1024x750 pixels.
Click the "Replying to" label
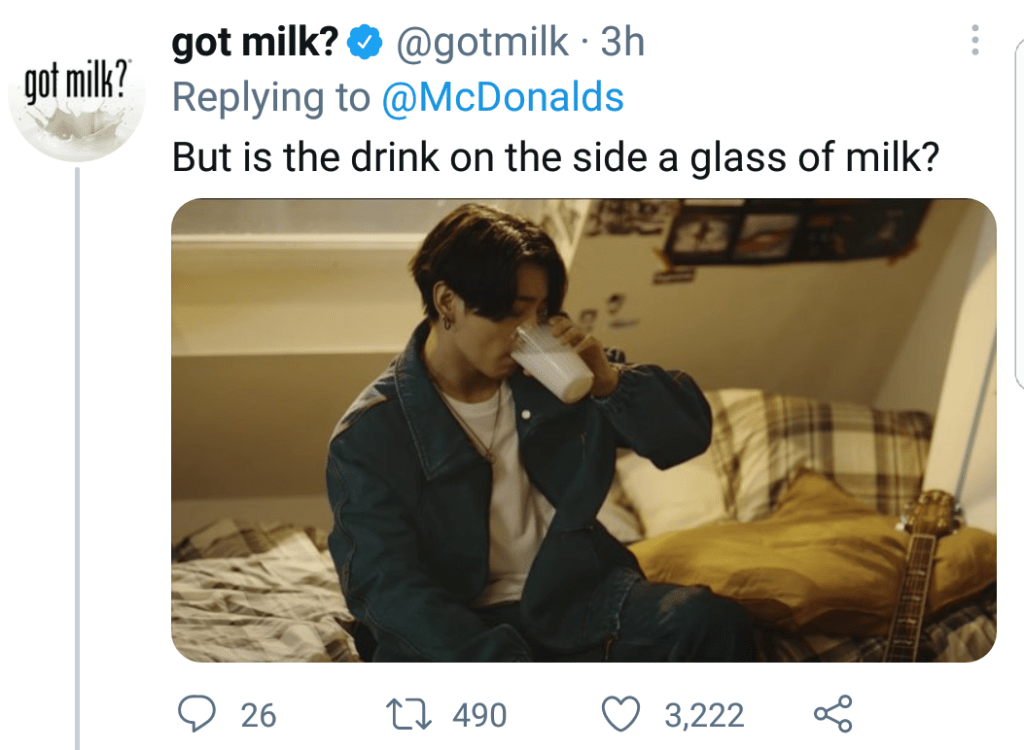270,98
